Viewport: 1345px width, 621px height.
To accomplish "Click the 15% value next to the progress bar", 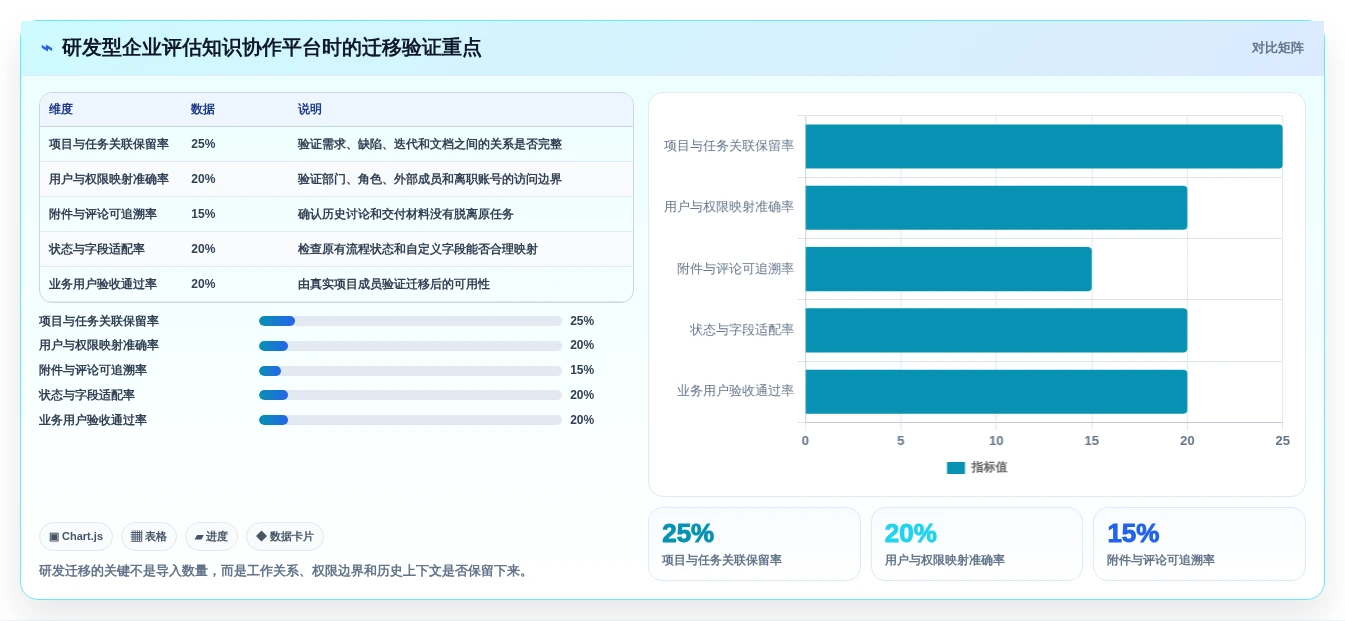I will pos(582,371).
